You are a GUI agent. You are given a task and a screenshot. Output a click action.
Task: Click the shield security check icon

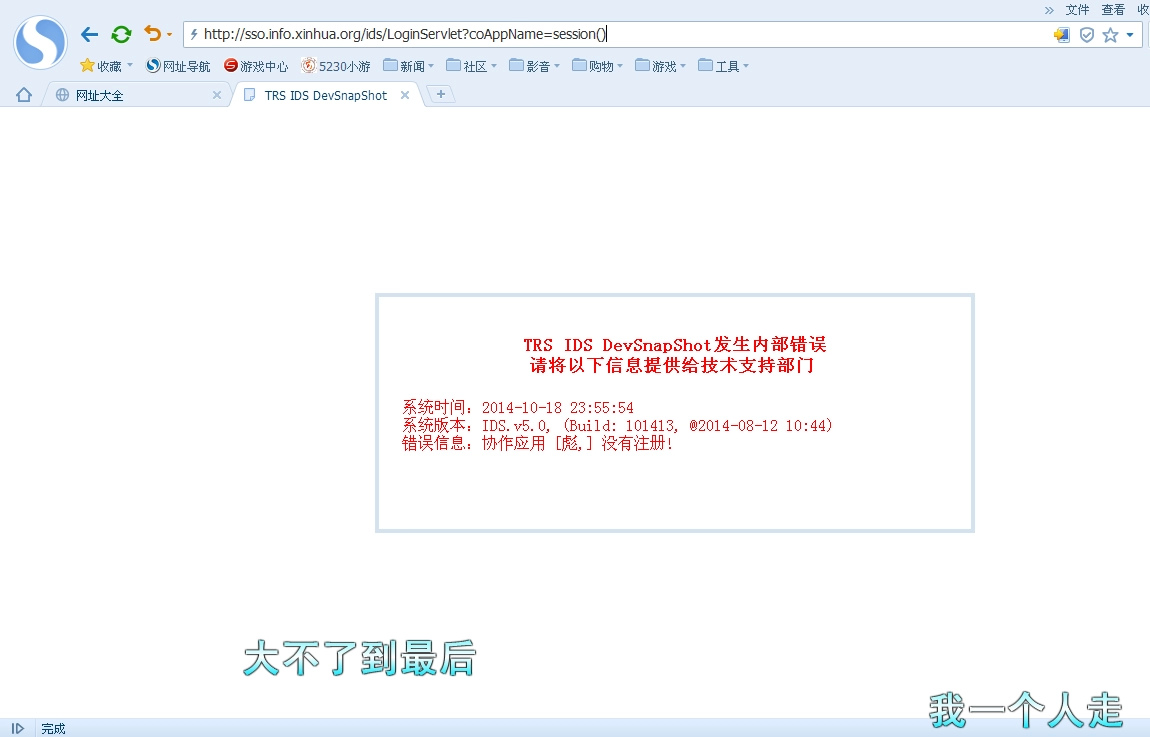[1087, 34]
